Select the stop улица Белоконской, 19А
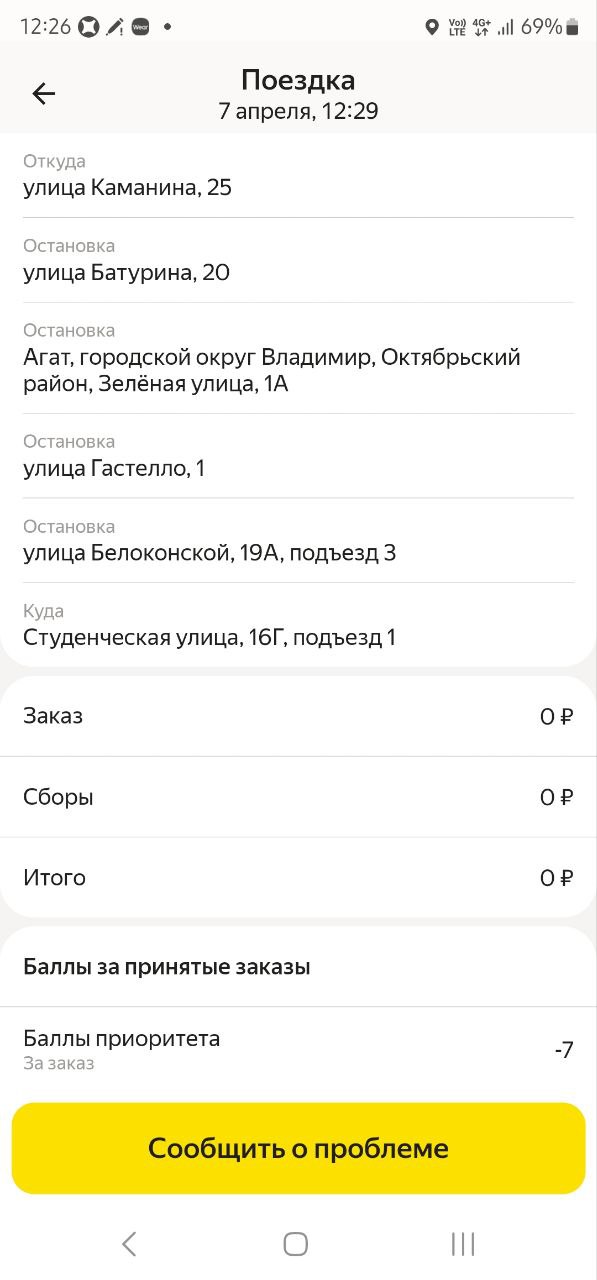The image size is (597, 1280). tap(298, 540)
